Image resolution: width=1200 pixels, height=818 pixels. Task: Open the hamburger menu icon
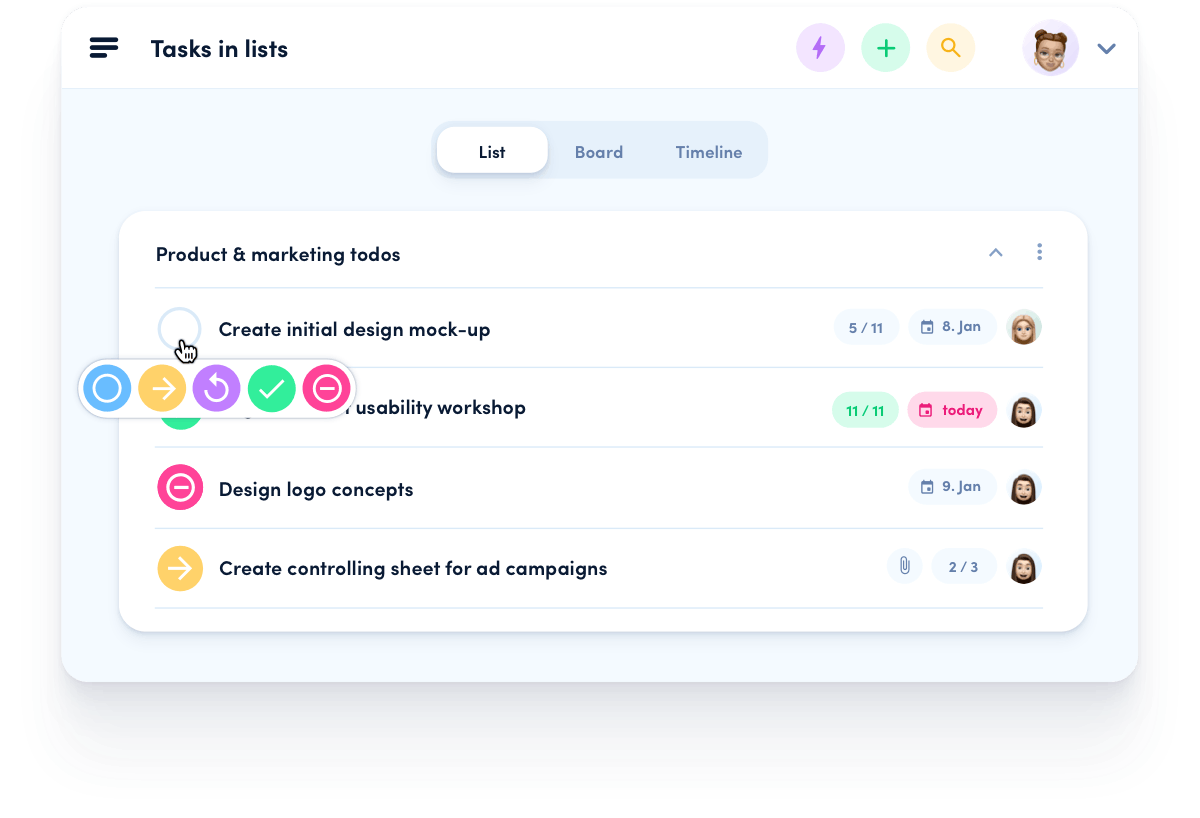[x=104, y=48]
